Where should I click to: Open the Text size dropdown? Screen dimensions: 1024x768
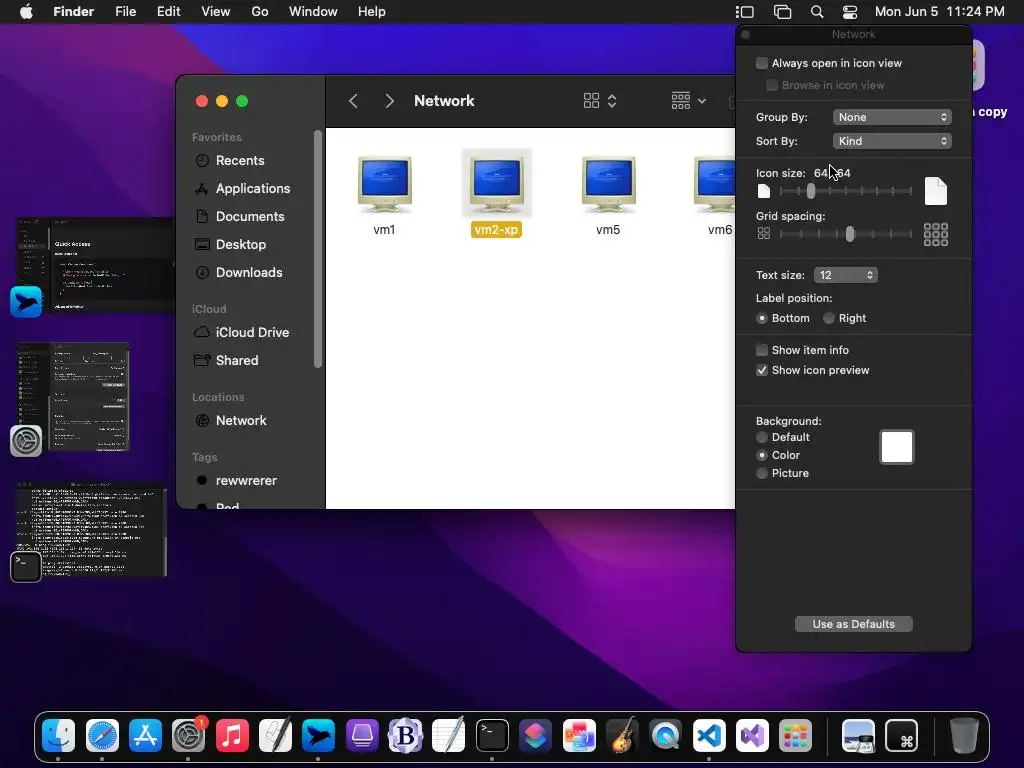[x=845, y=275]
